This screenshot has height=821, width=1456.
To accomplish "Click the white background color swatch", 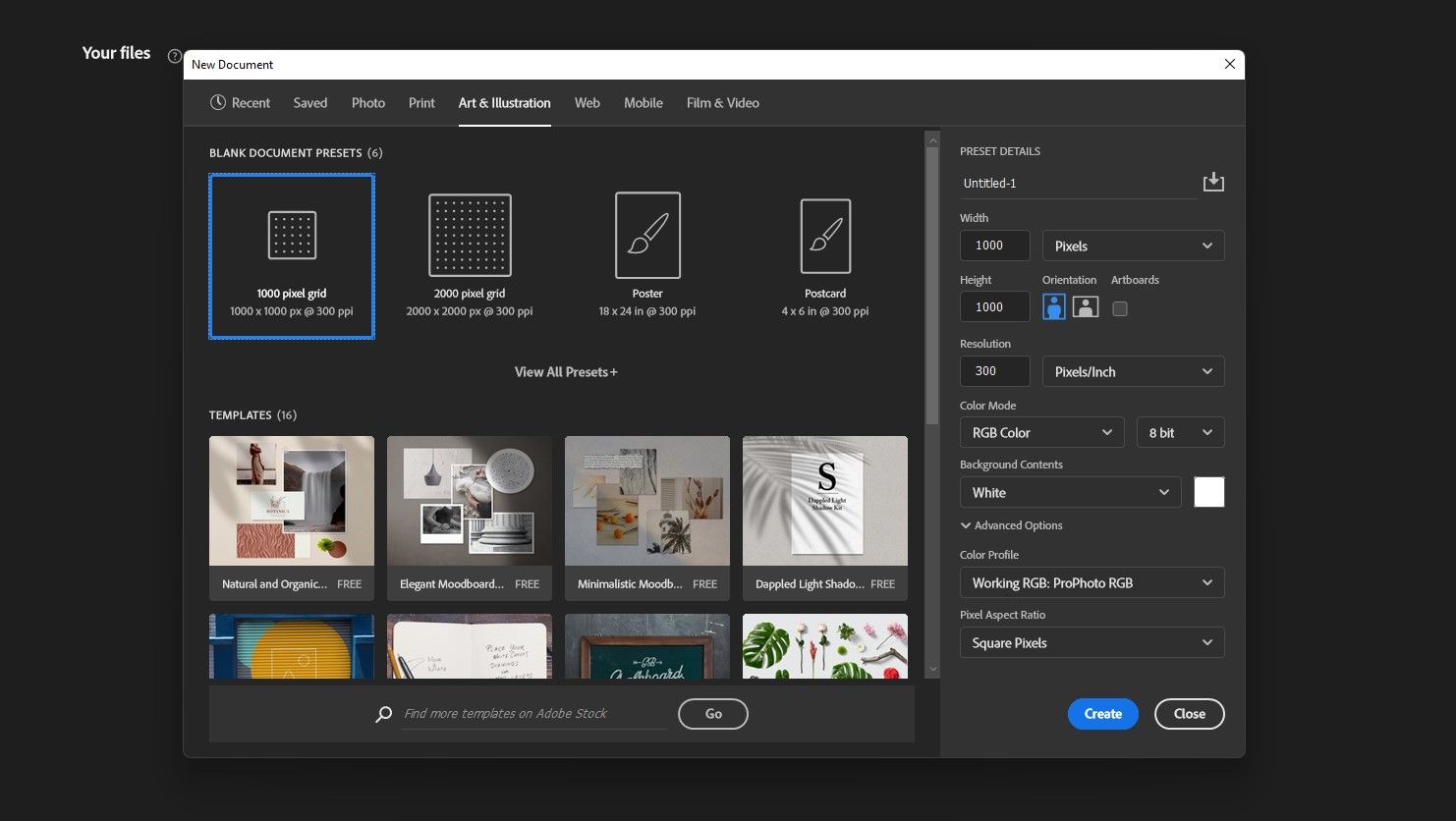I will pyautogui.click(x=1208, y=492).
